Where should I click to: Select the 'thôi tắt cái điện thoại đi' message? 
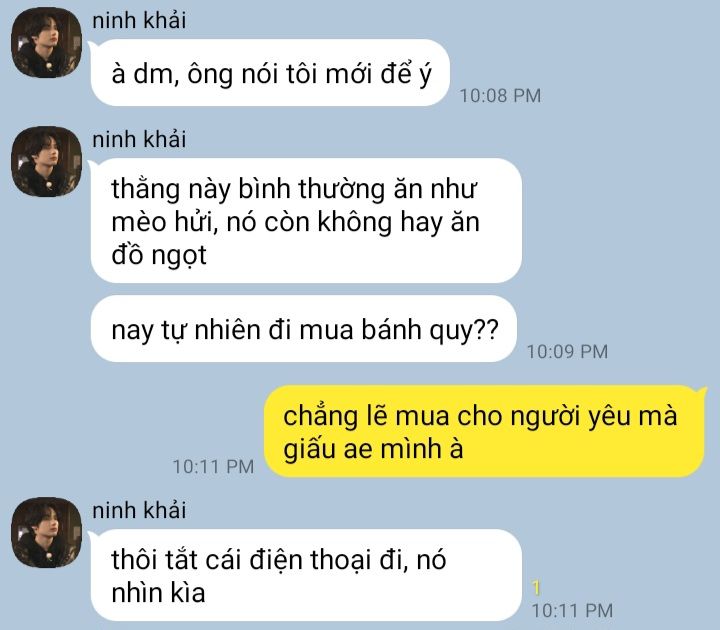[x=306, y=575]
